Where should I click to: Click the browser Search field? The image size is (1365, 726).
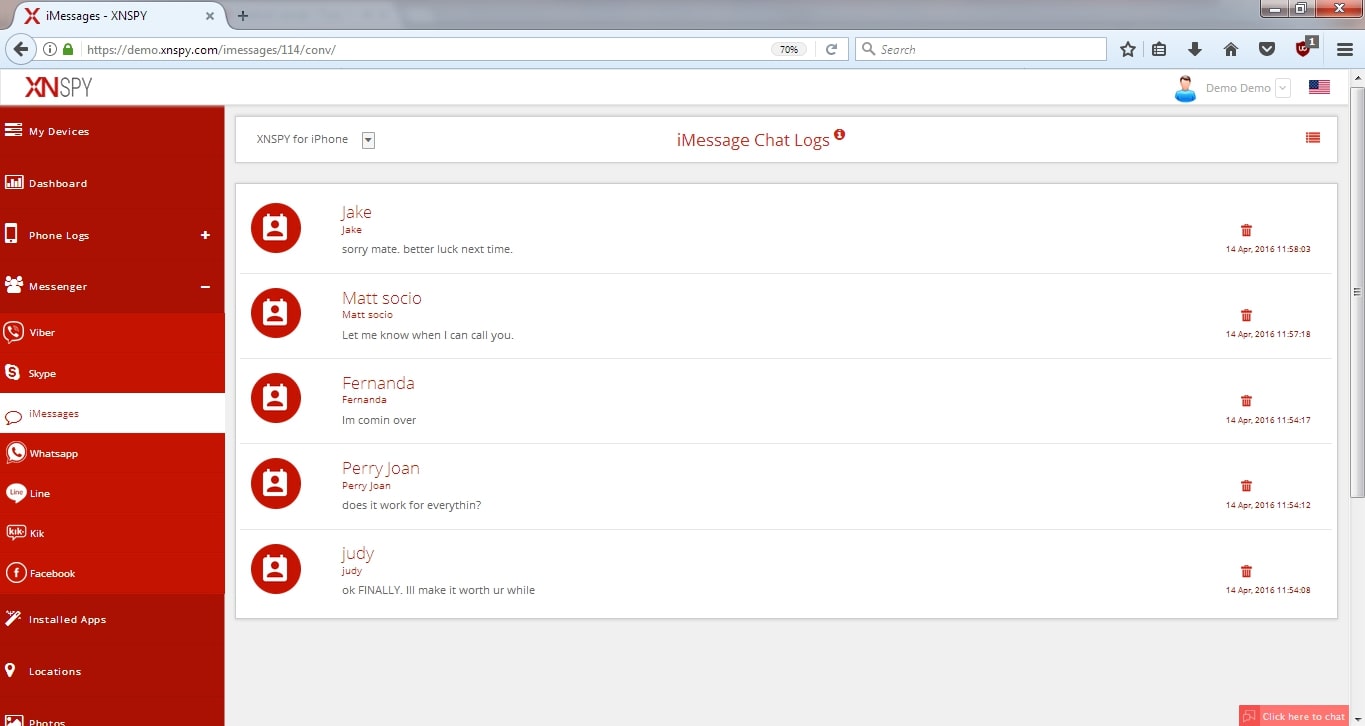tap(980, 49)
